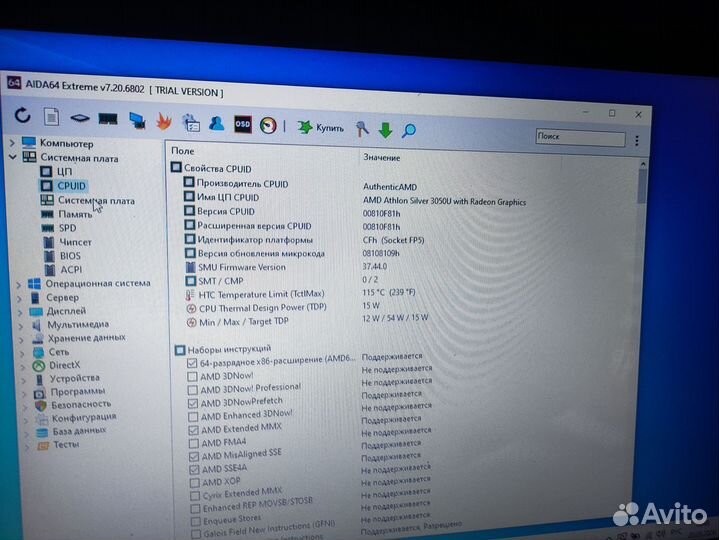Click the gauge benchmark icon
The height and width of the screenshot is (540, 719).
[268, 126]
